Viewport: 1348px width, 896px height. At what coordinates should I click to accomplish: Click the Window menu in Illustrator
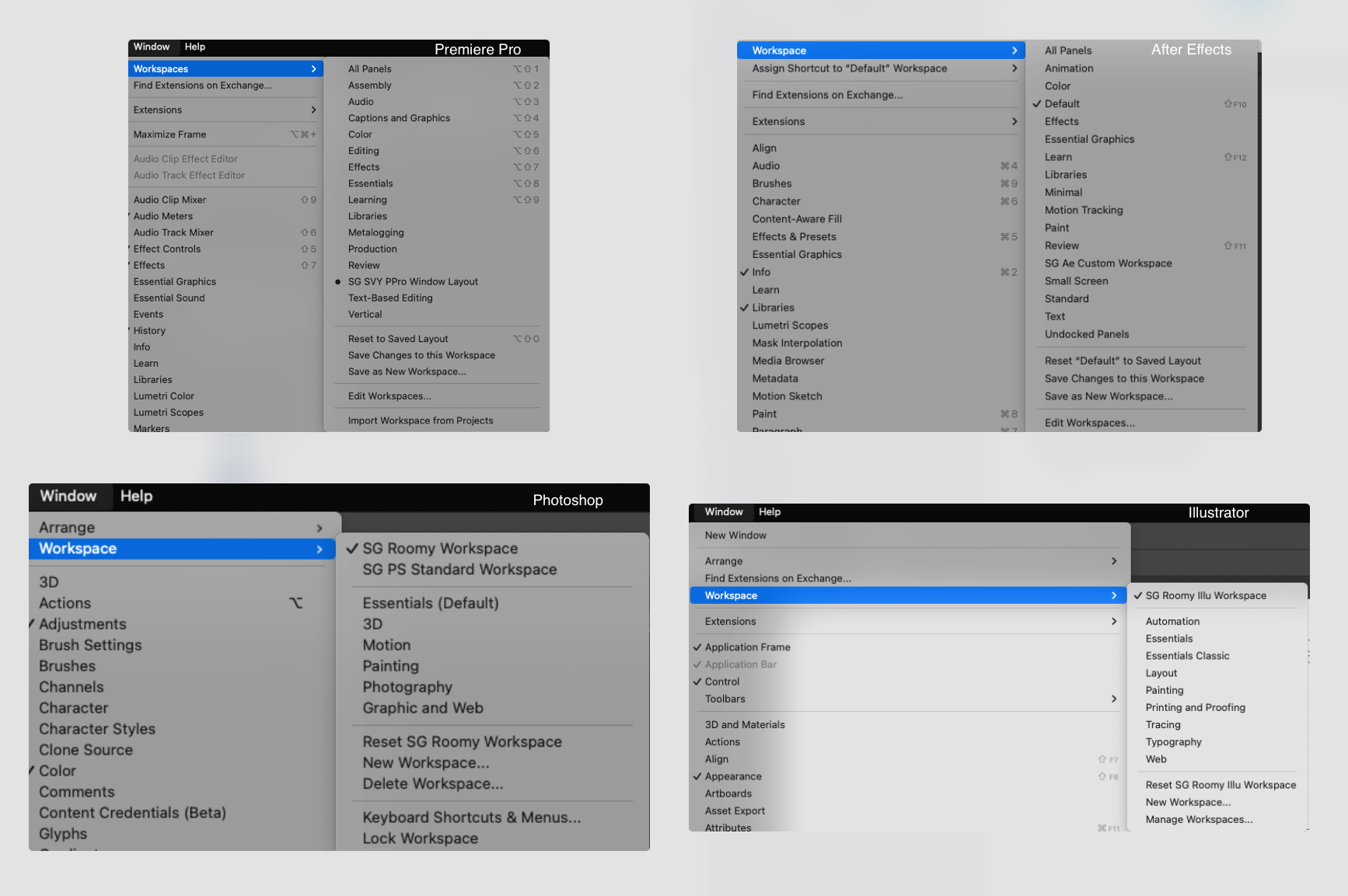point(722,511)
